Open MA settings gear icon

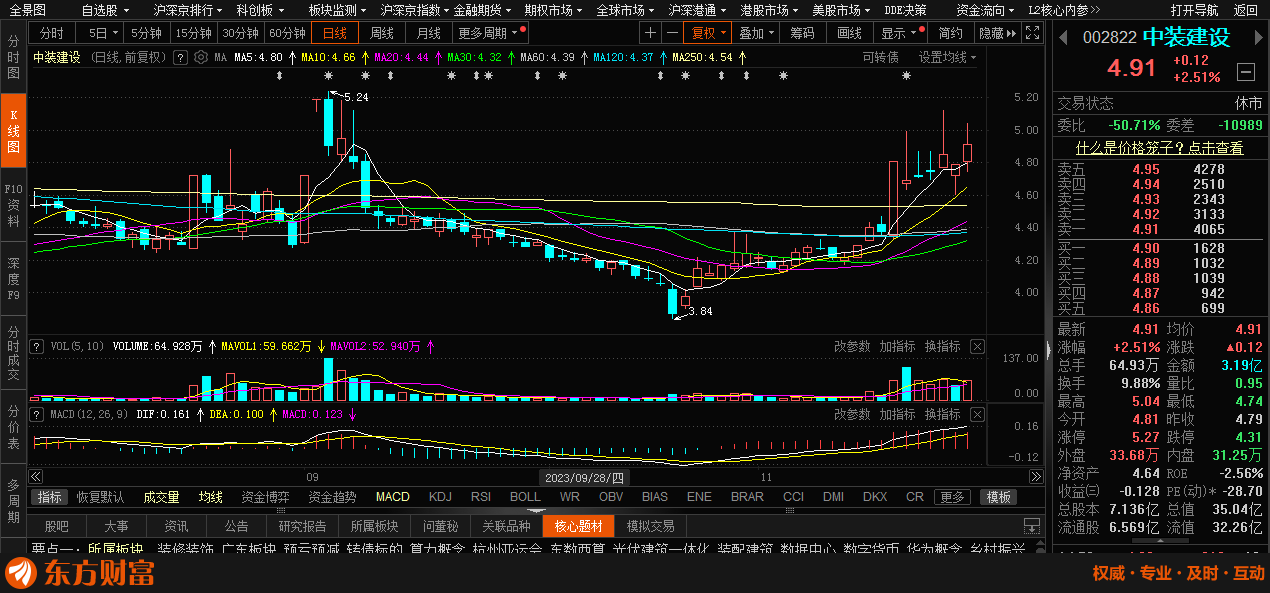[x=202, y=57]
